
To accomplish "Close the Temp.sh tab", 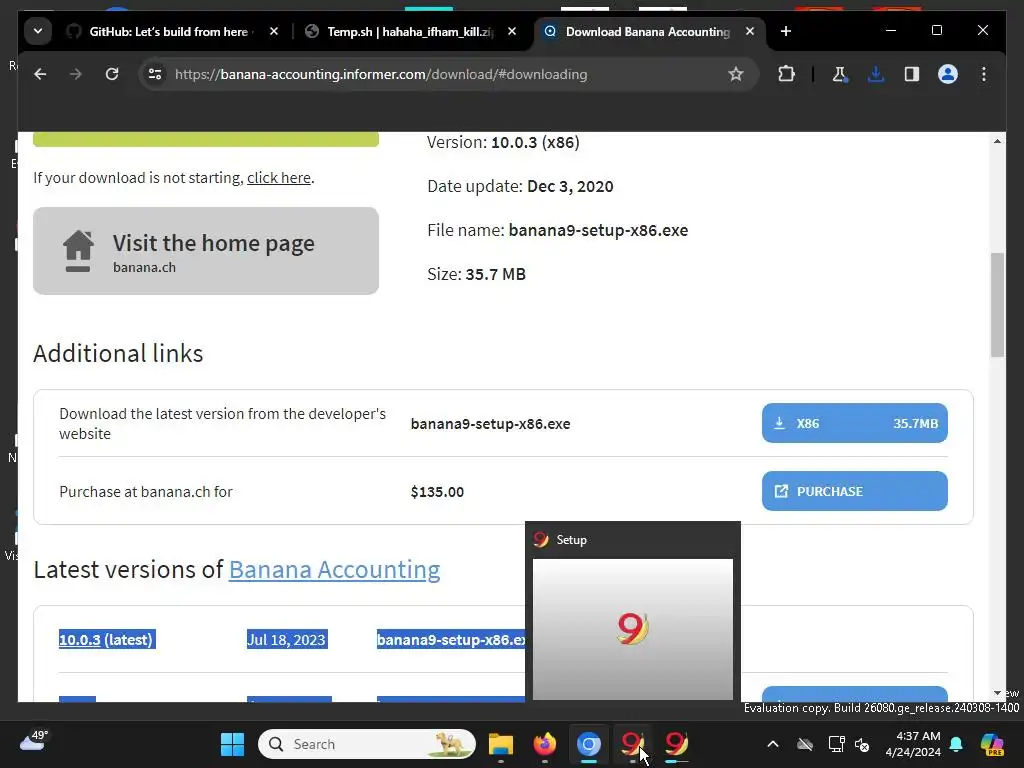I will [512, 31].
